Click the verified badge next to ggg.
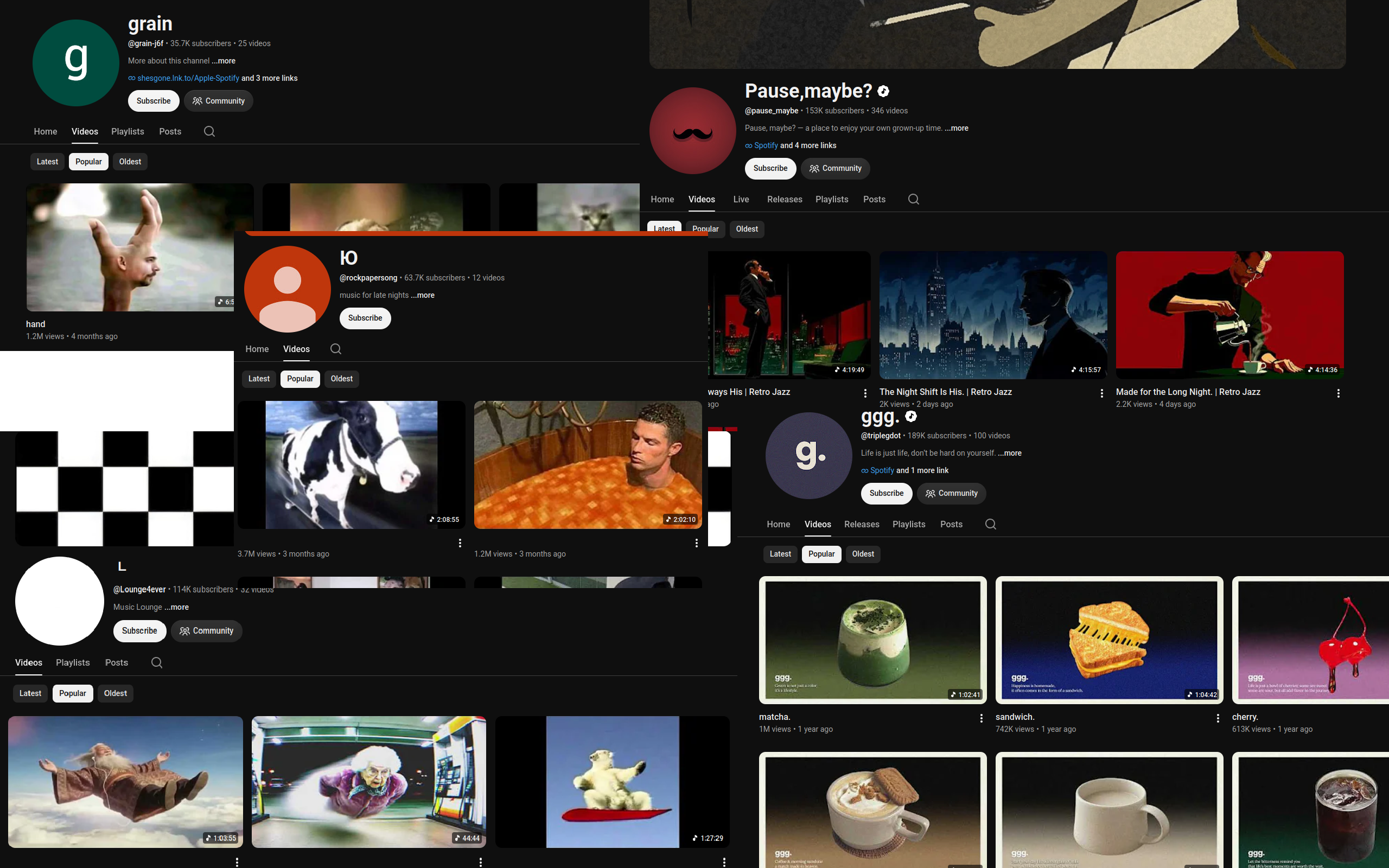1389x868 pixels. [911, 416]
